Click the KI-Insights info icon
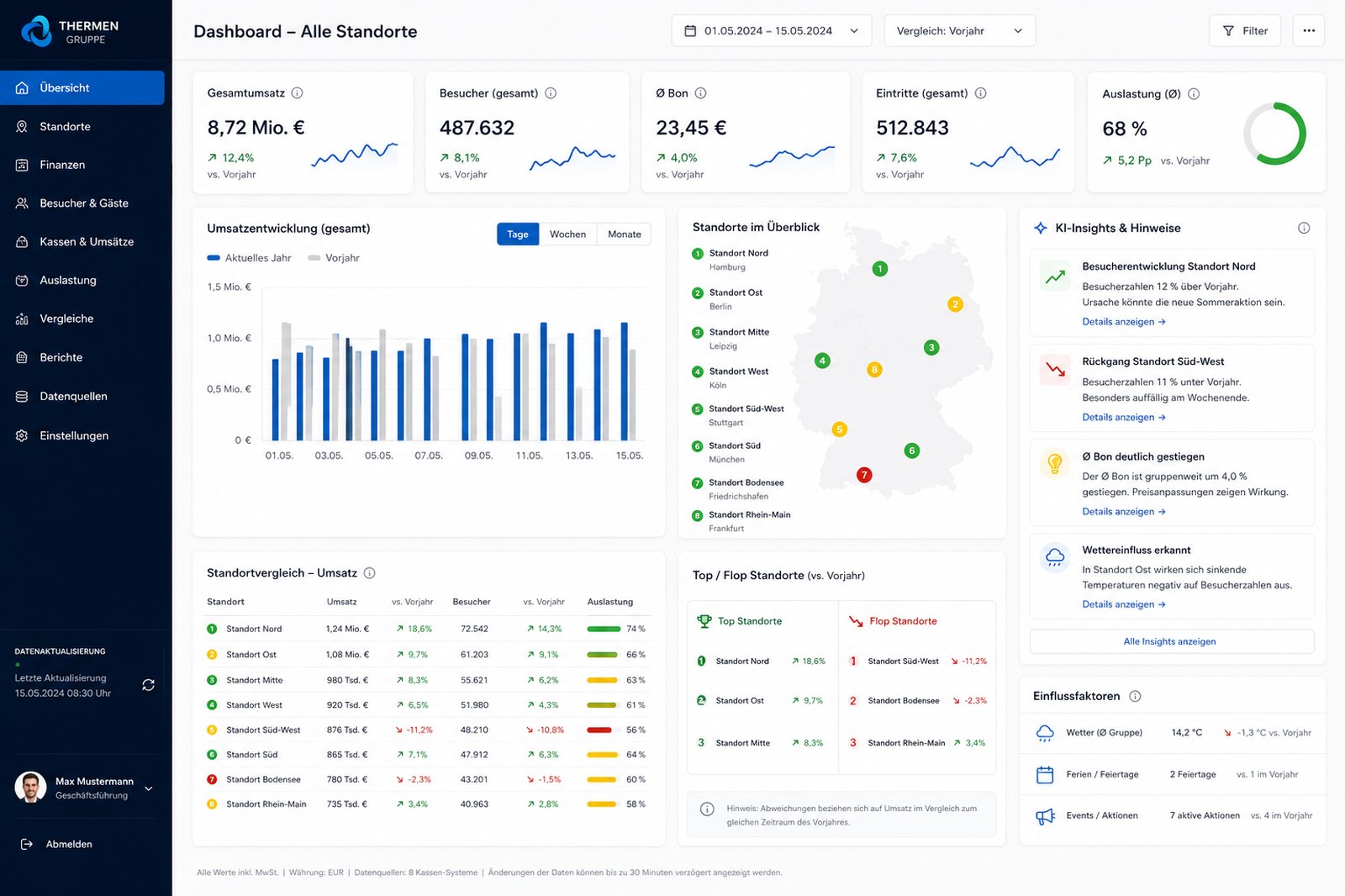Viewport: 1345px width, 896px height. [1304, 228]
